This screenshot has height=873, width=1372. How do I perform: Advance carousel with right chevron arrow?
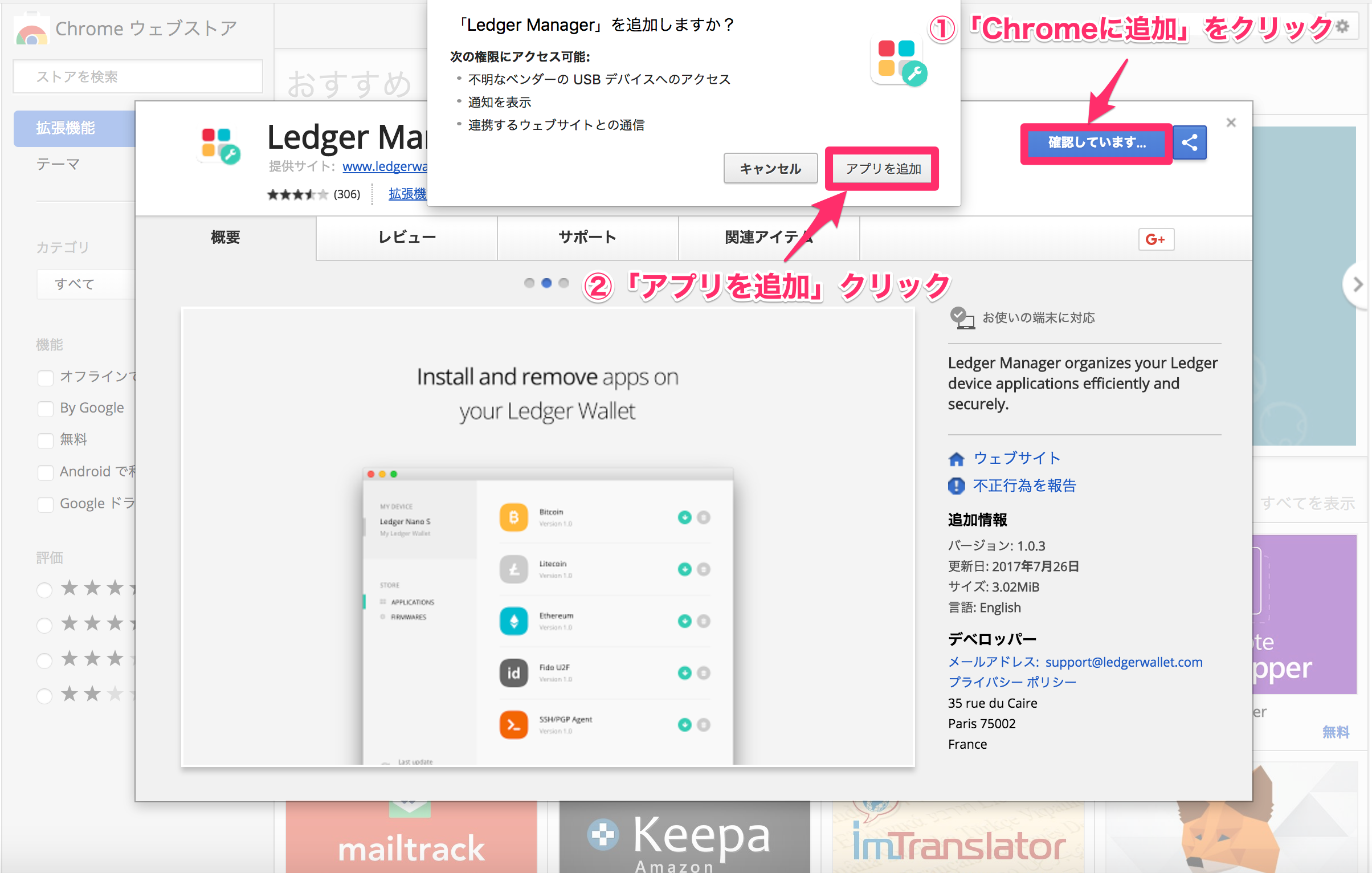coord(1358,284)
